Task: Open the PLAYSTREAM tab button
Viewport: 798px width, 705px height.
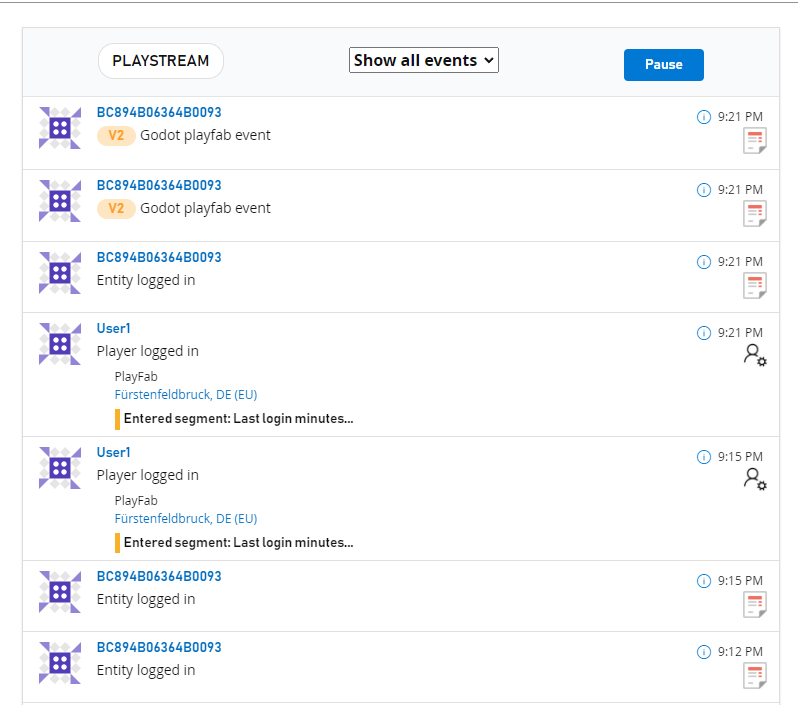Action: pyautogui.click(x=161, y=61)
